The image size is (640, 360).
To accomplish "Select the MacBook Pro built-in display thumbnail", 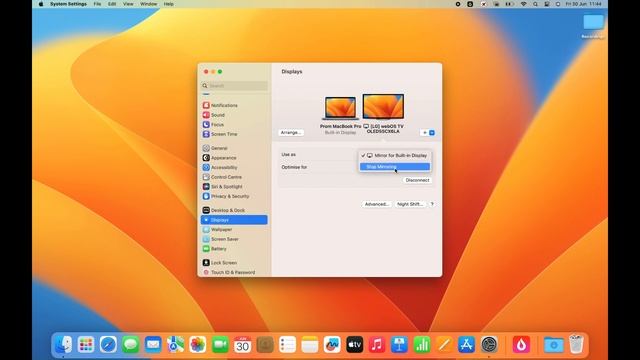I will [340, 108].
